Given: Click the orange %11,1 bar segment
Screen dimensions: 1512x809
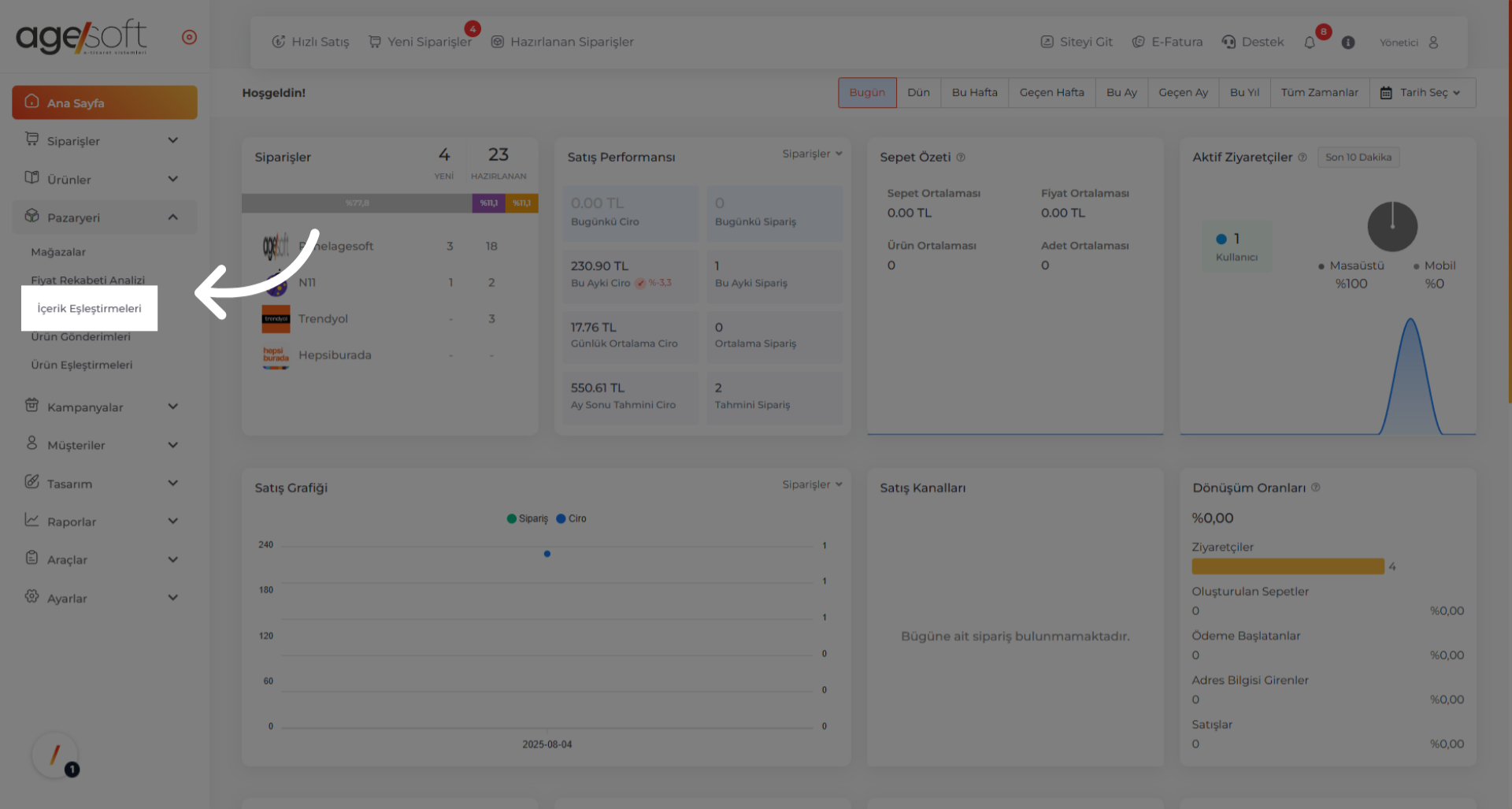Looking at the screenshot, I should click(x=522, y=203).
